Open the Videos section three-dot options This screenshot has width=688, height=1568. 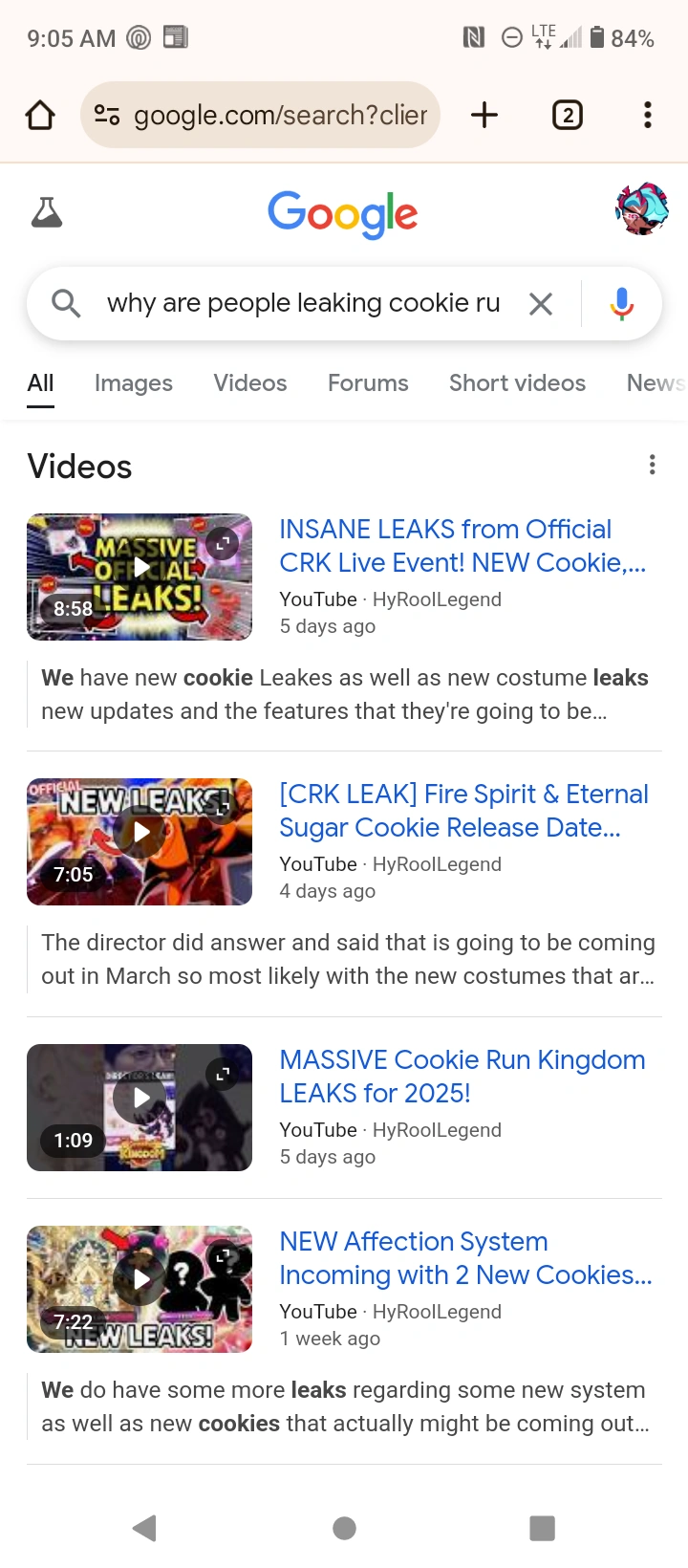[x=653, y=466]
